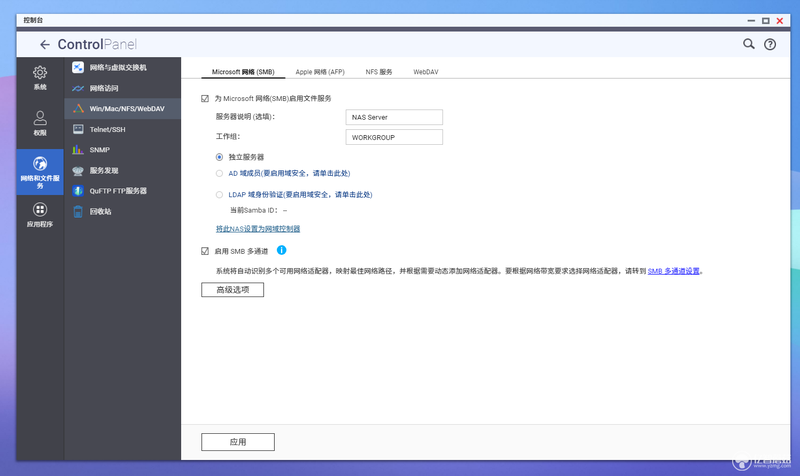Viewport: 800px width, 476px height.
Task: Open 服务发现 settings entry
Action: coord(122,170)
